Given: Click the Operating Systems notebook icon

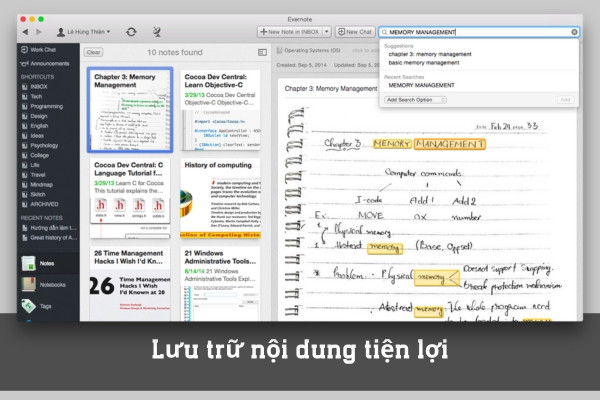Looking at the screenshot, I should point(280,51).
